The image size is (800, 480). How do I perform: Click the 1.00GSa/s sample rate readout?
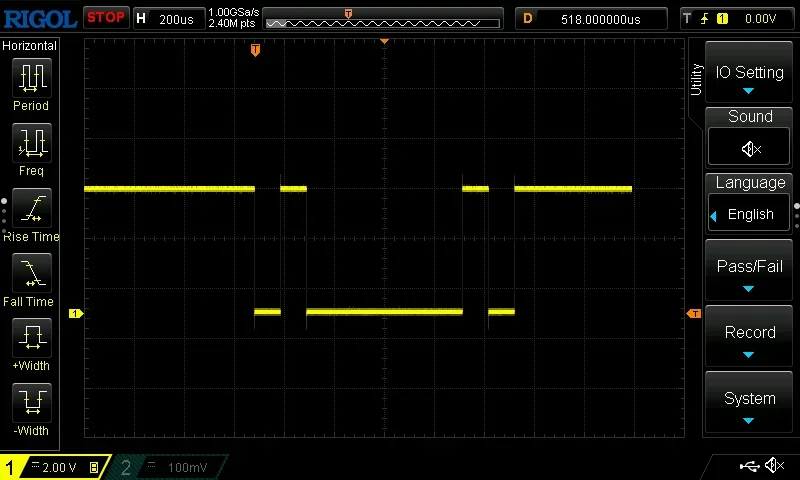(x=234, y=12)
